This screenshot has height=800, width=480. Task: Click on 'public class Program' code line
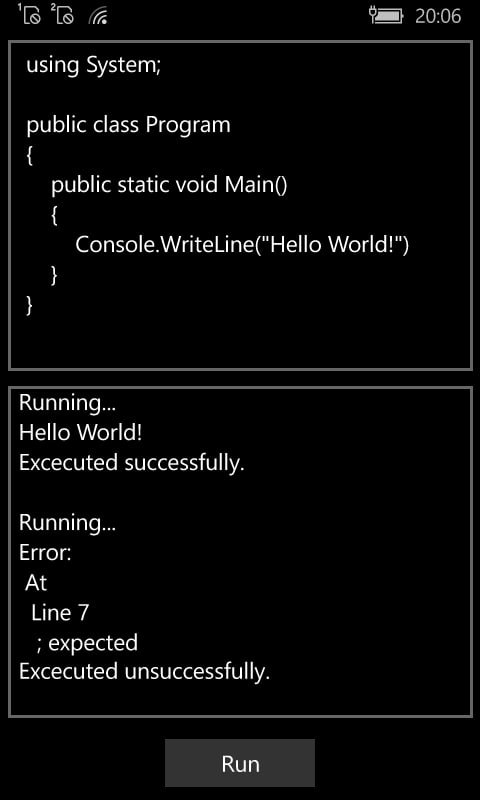[x=128, y=124]
